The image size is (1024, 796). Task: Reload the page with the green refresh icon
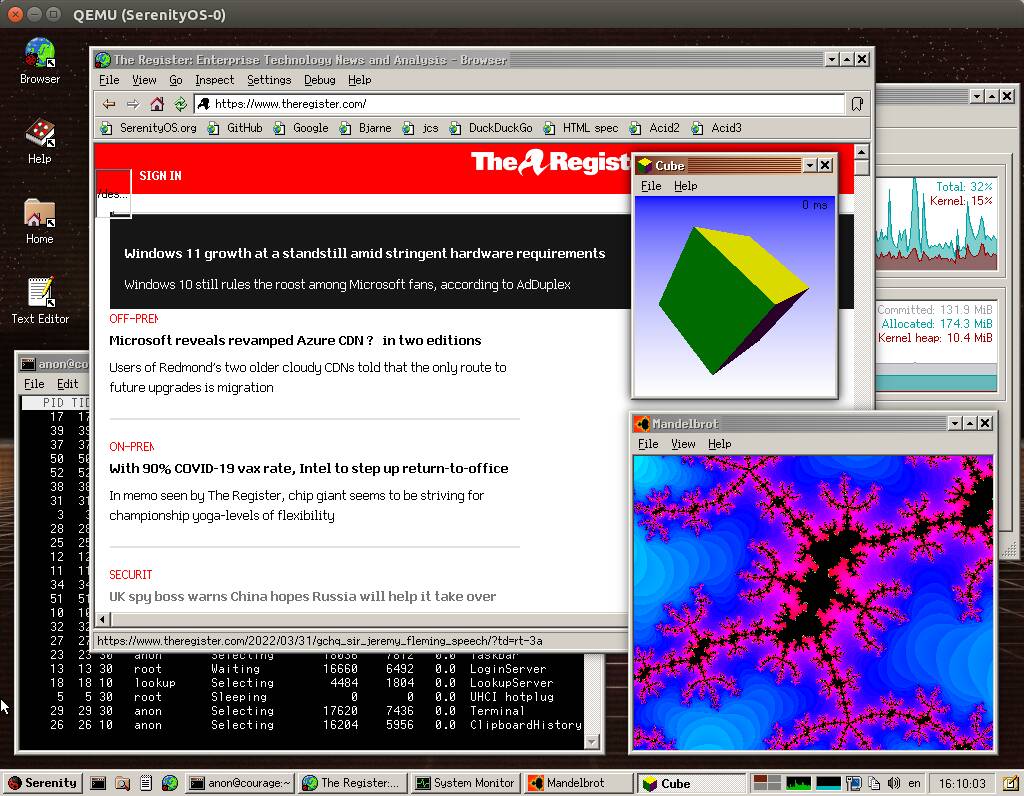[x=180, y=104]
